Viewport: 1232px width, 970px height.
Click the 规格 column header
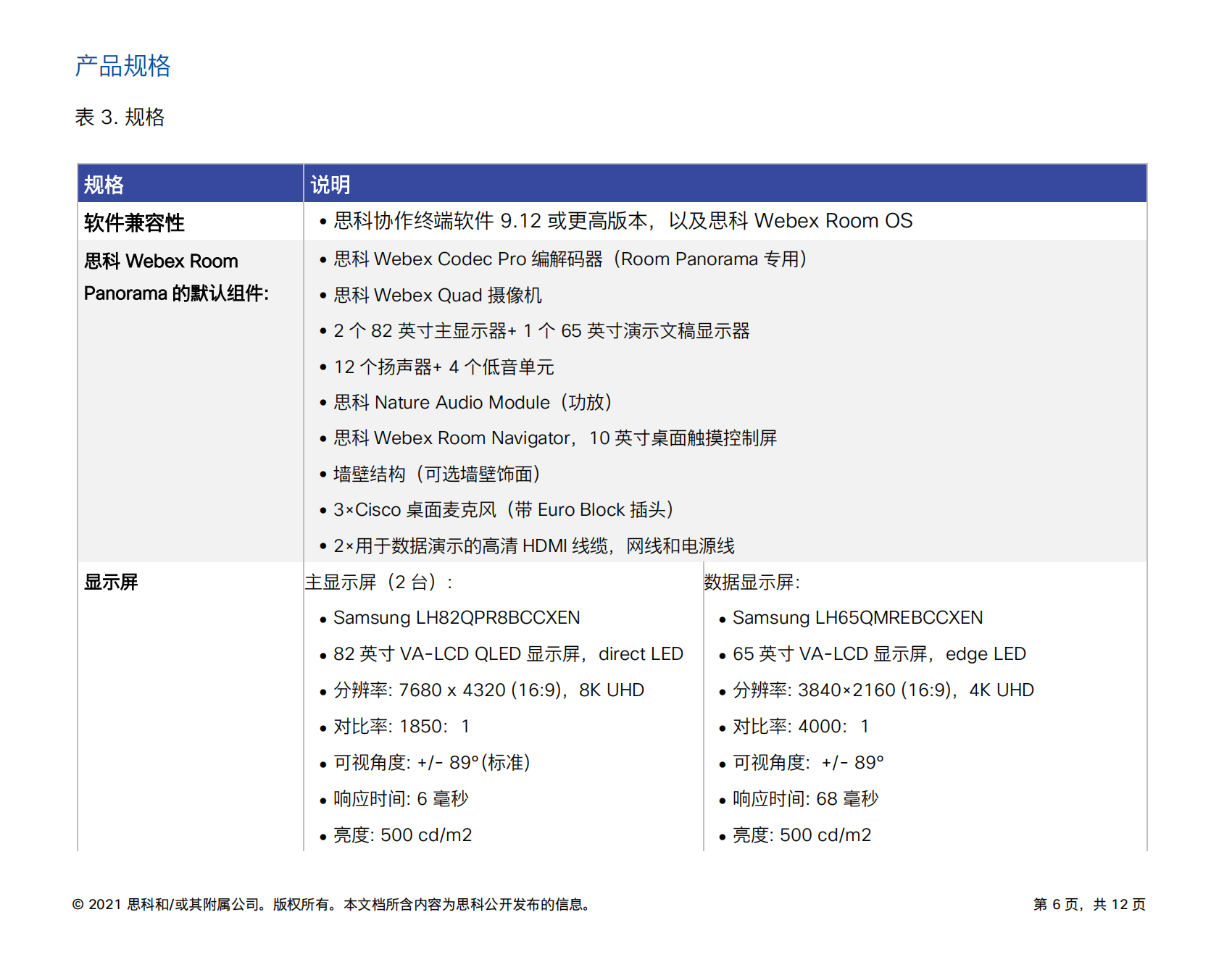point(104,185)
